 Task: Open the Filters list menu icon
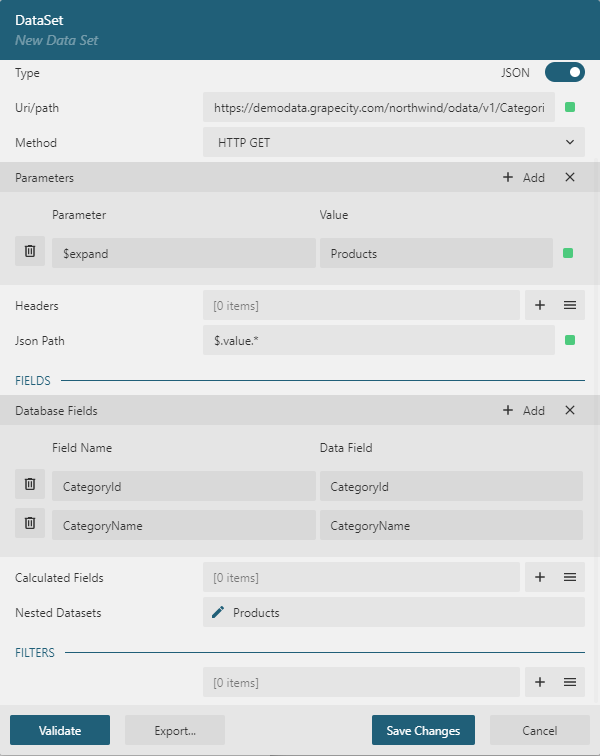pyautogui.click(x=569, y=682)
